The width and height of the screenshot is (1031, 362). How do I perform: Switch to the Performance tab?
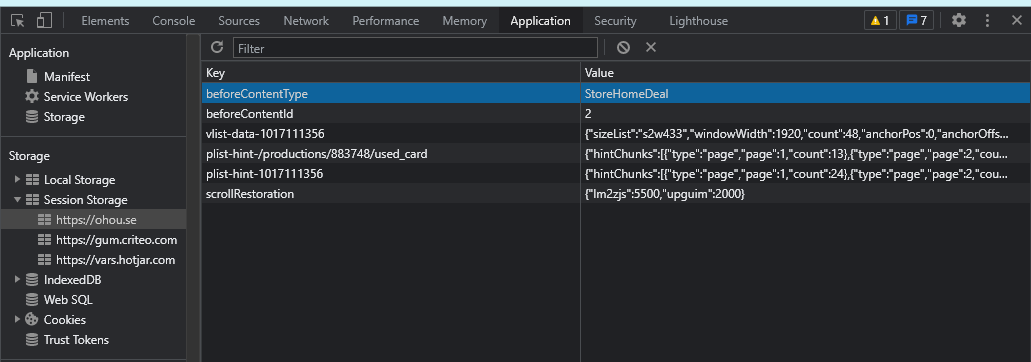click(x=385, y=21)
